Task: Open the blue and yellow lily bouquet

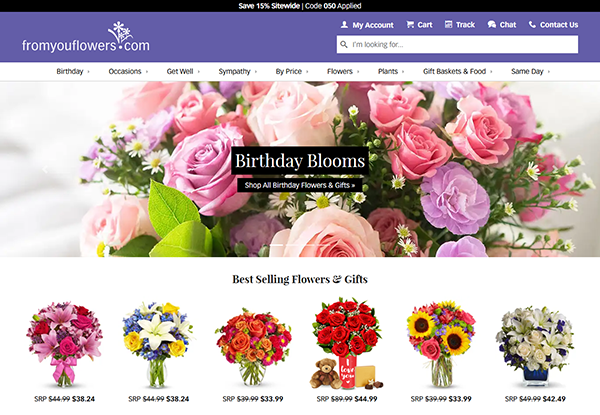Action: (158, 344)
